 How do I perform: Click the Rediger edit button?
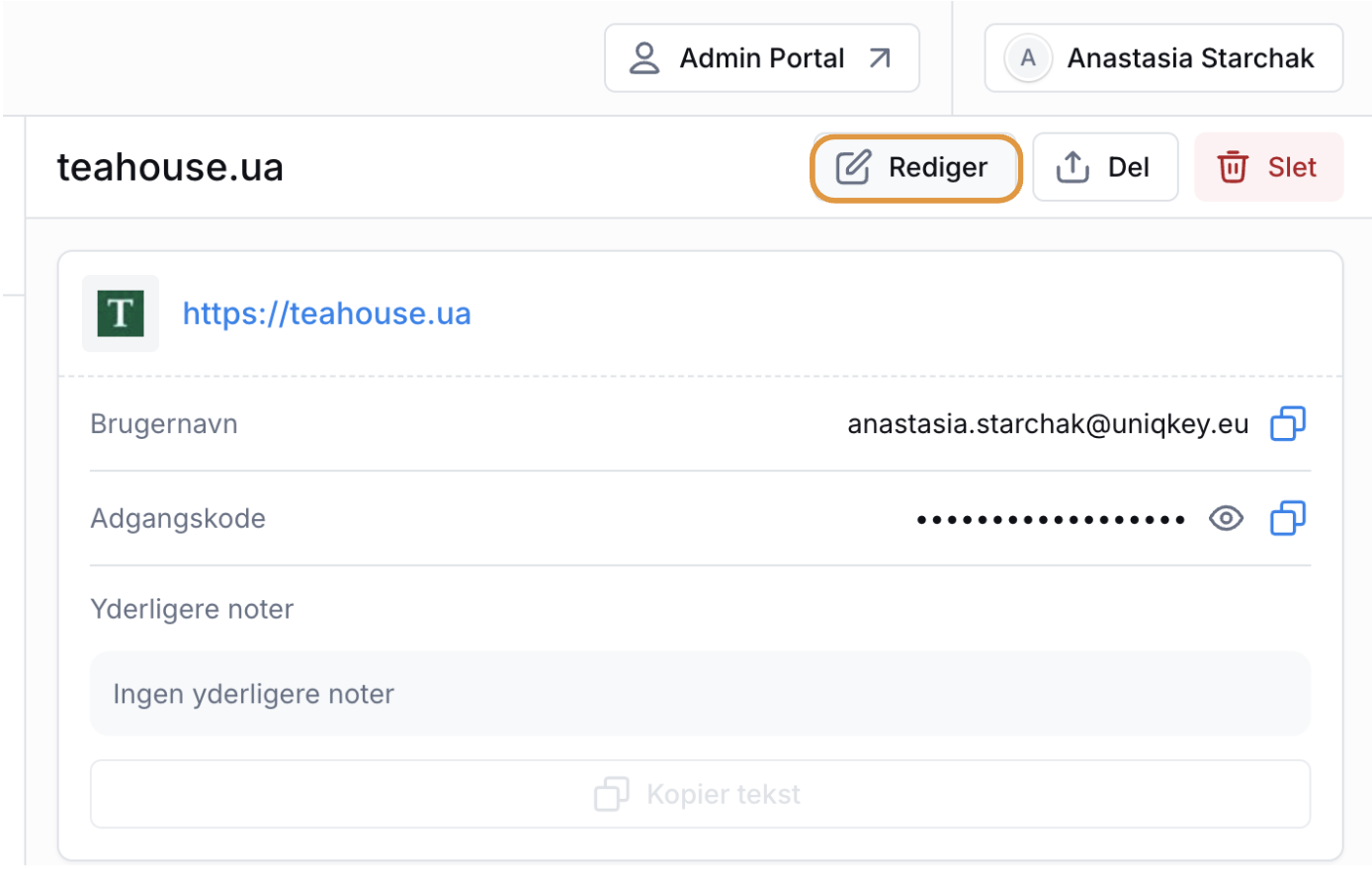(915, 168)
